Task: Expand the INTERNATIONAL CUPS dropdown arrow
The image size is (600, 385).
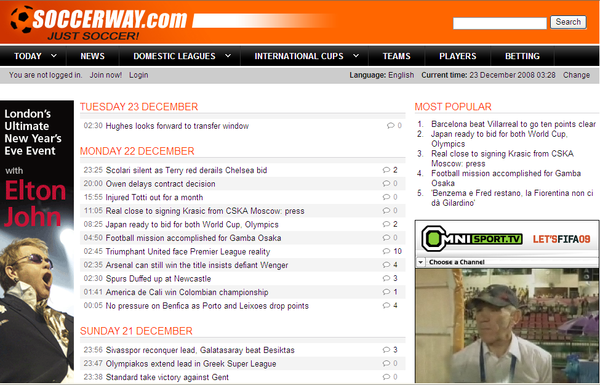Action: [356, 56]
